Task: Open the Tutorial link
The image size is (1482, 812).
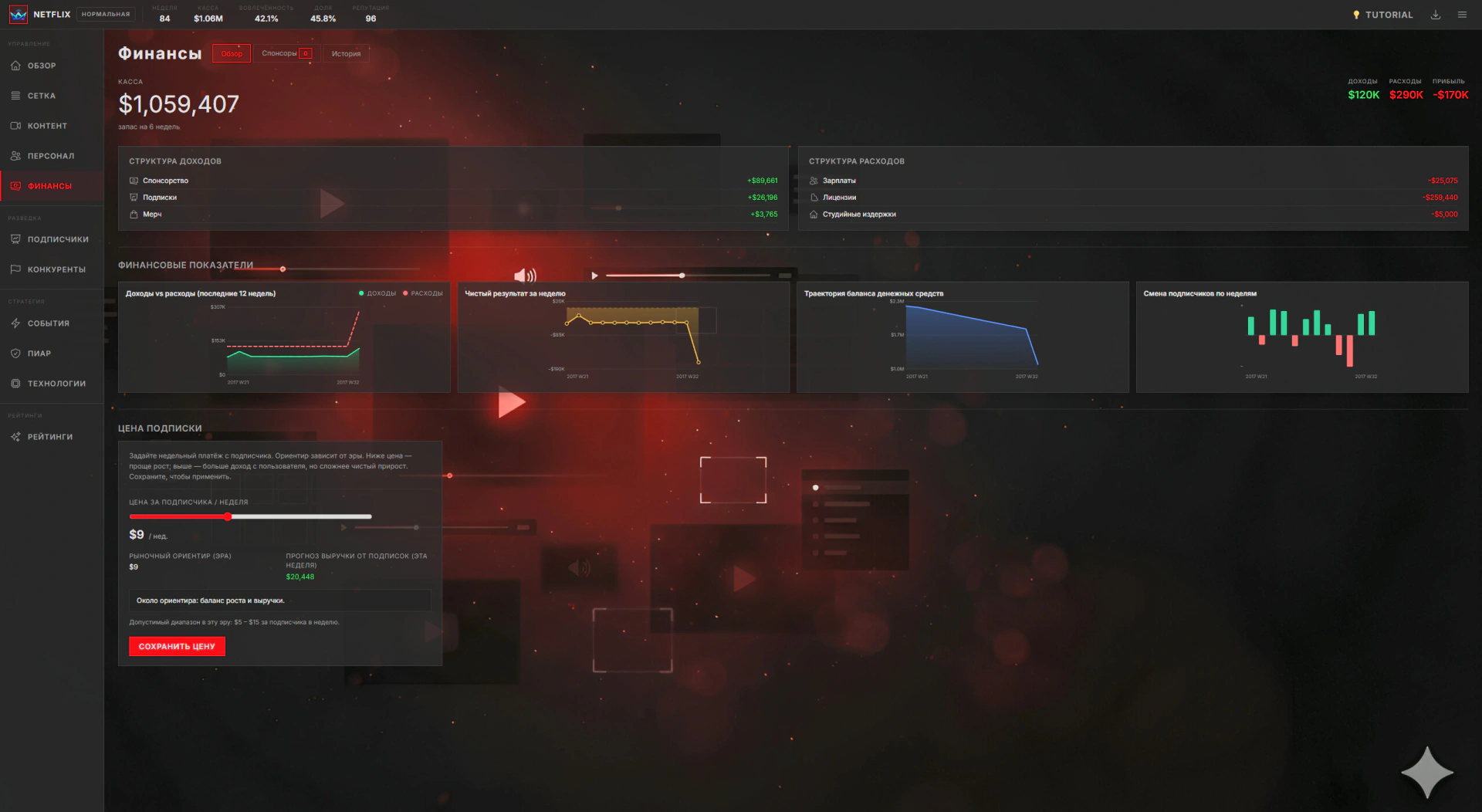Action: pos(1382,15)
